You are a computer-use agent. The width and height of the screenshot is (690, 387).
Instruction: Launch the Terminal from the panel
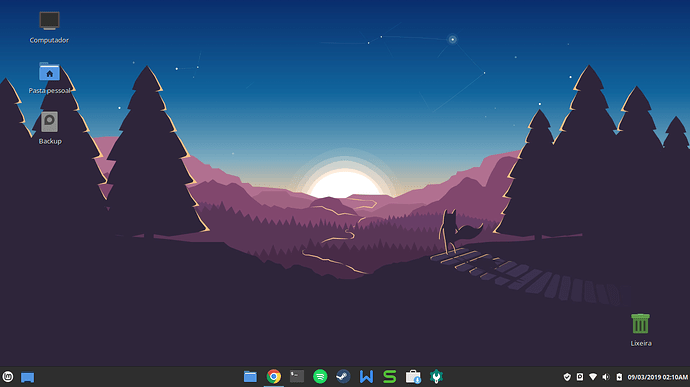297,376
